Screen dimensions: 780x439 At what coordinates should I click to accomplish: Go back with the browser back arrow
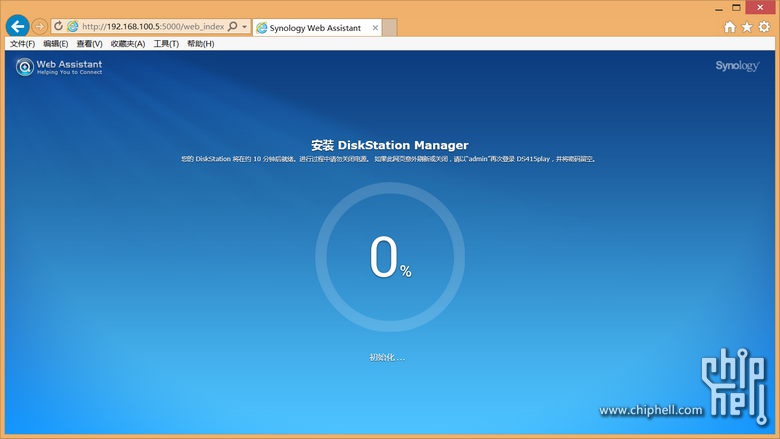(x=17, y=26)
